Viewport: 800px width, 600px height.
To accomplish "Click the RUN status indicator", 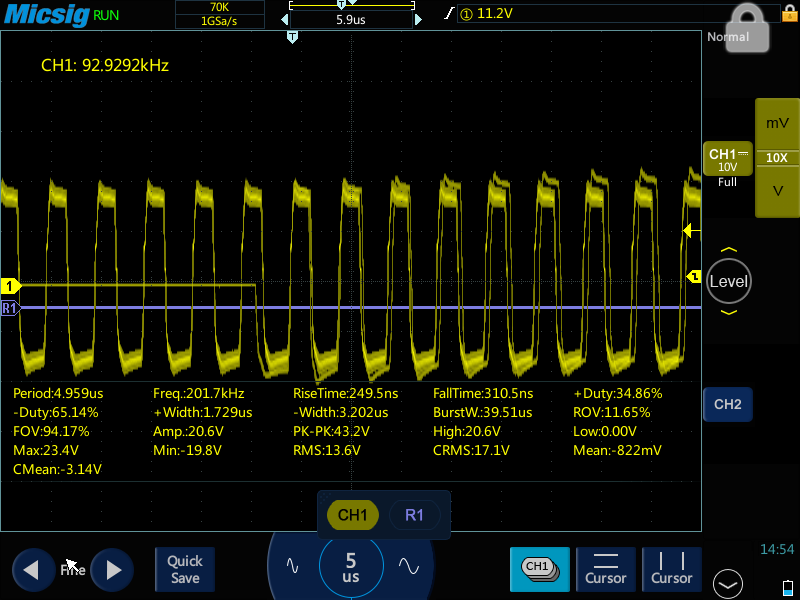I will click(106, 15).
